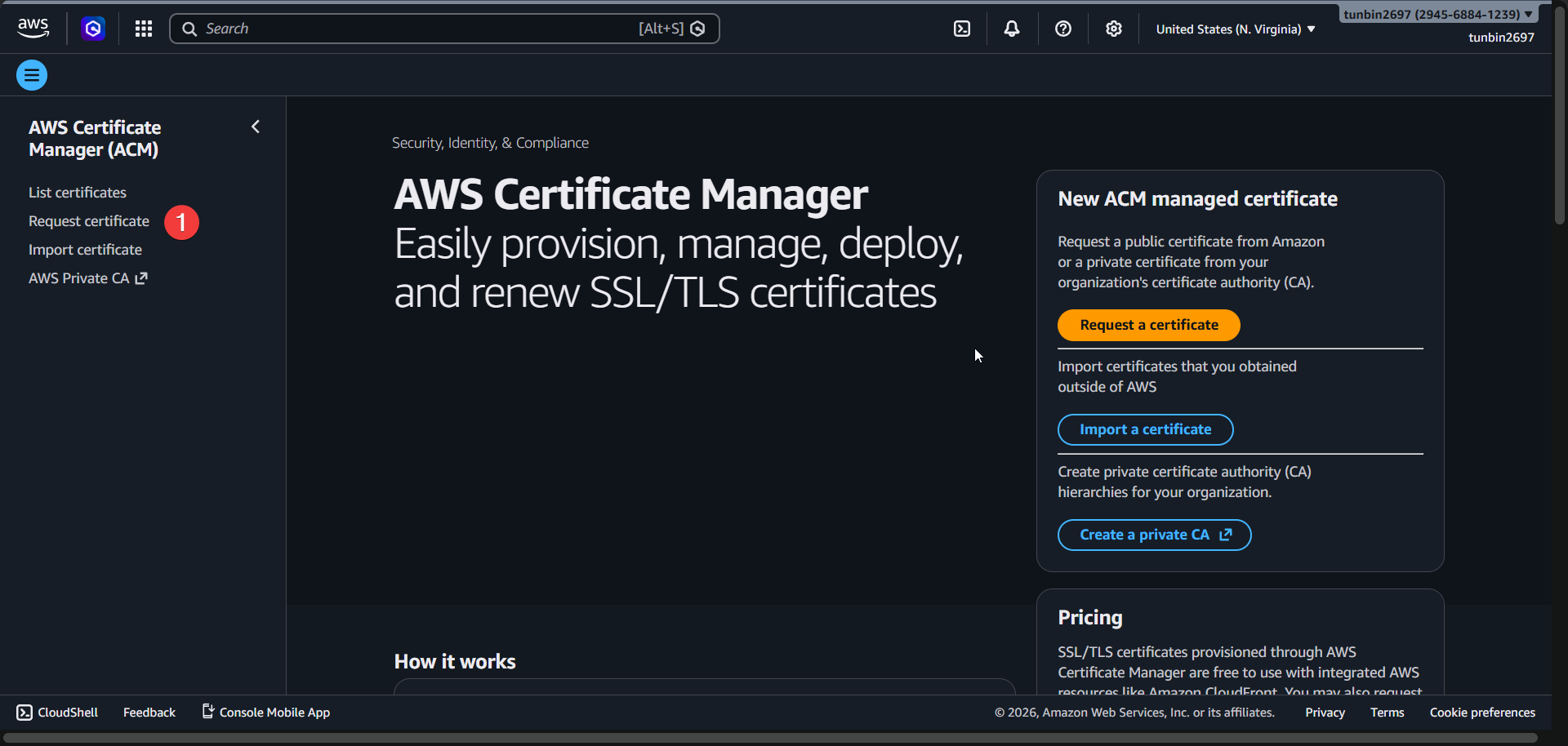Open Cookie preferences in the footer

(1482, 712)
